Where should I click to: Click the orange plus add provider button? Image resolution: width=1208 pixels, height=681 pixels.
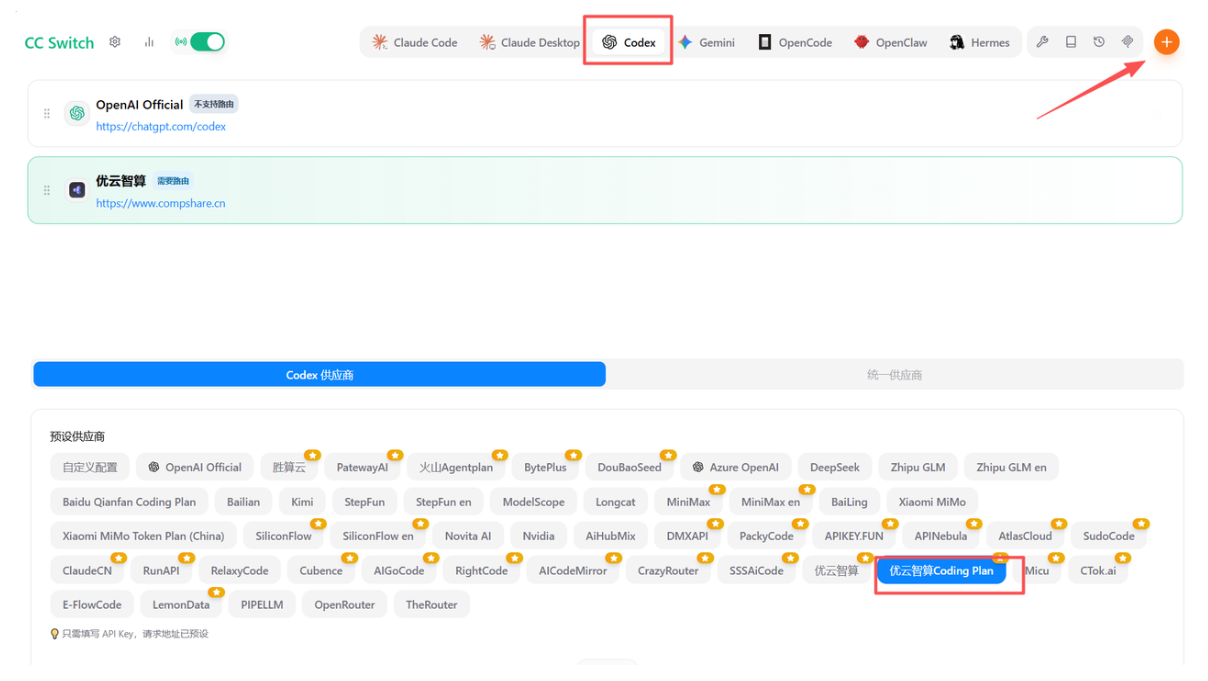[1166, 42]
